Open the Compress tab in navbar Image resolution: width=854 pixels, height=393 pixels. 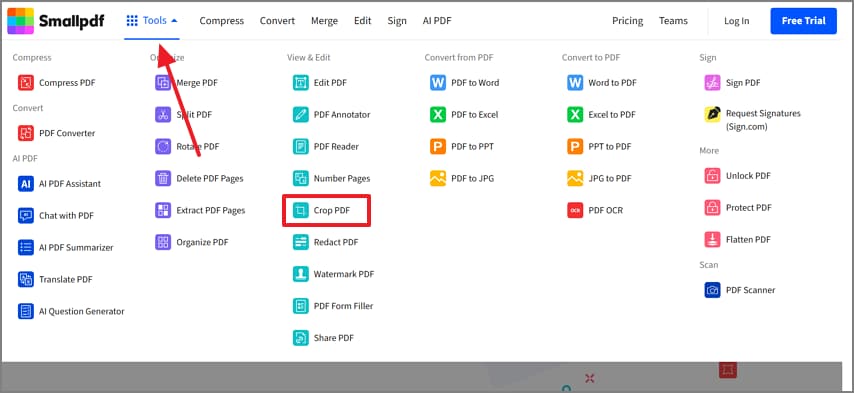tap(222, 21)
